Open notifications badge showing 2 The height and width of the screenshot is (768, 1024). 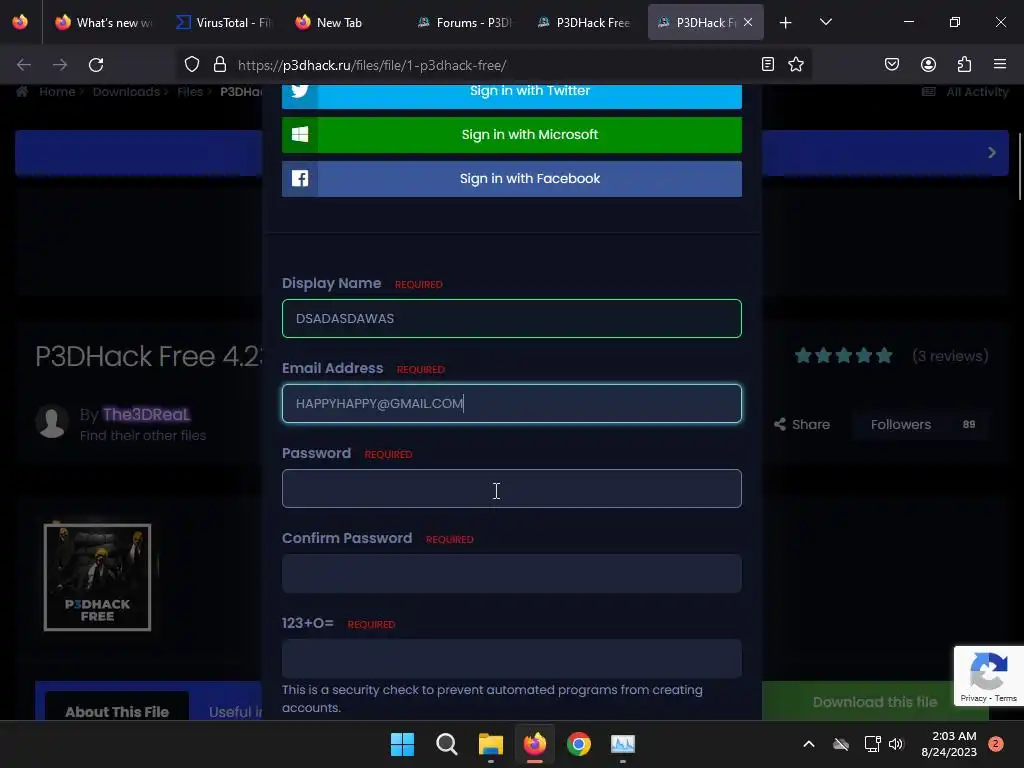pos(995,744)
